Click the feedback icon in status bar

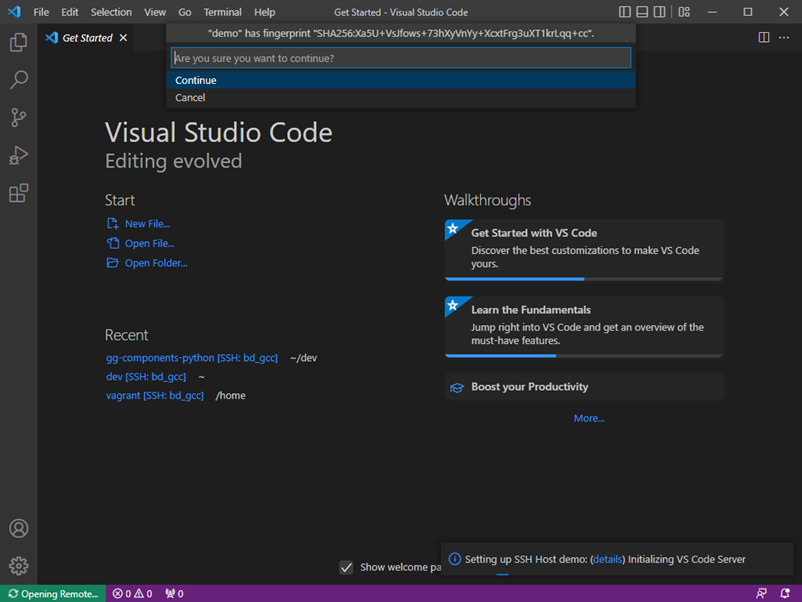(761, 594)
